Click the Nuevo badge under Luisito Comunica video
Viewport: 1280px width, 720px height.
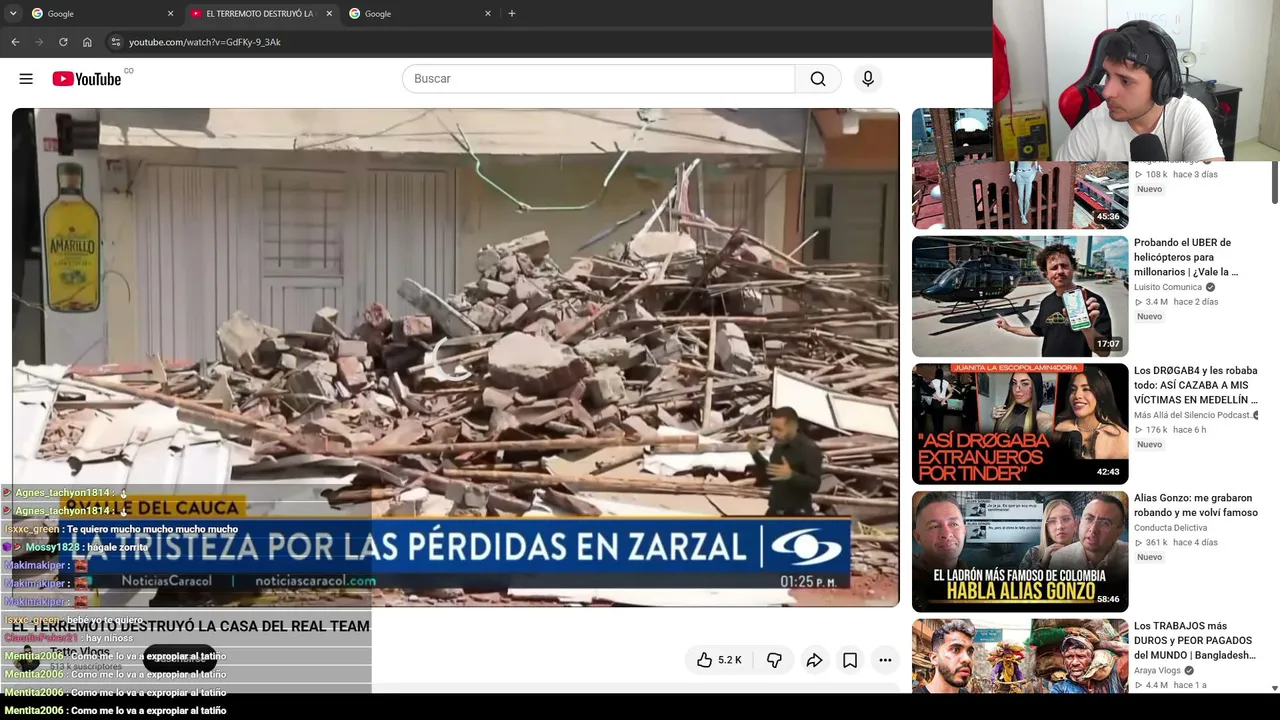click(1150, 317)
